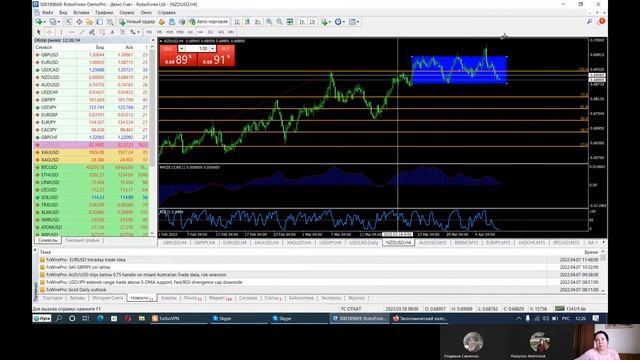Viewport: 640px width, 360px height.
Task: Expand the arrows drawing objects dropdown
Action: coord(138,31)
